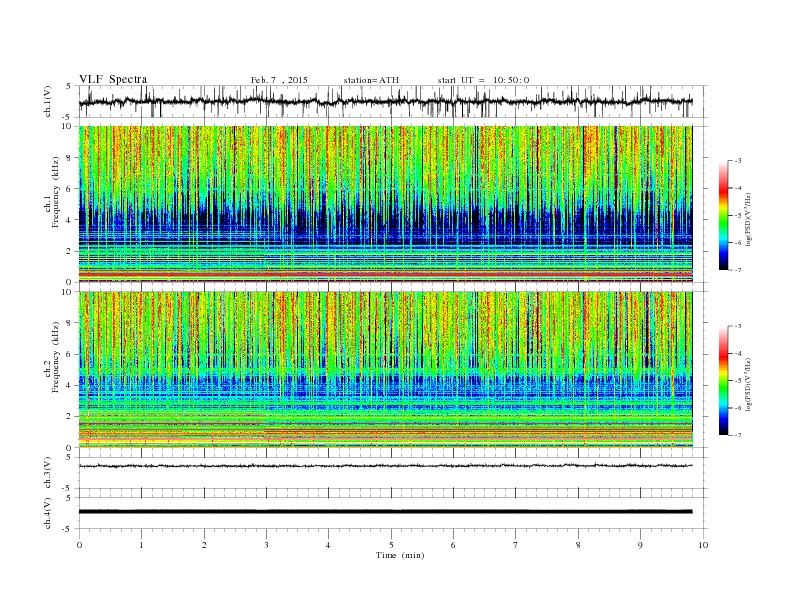Click the ch.1 "Frequency (kHz)" axis label
This screenshot has width=792, height=612.
(x=56, y=192)
